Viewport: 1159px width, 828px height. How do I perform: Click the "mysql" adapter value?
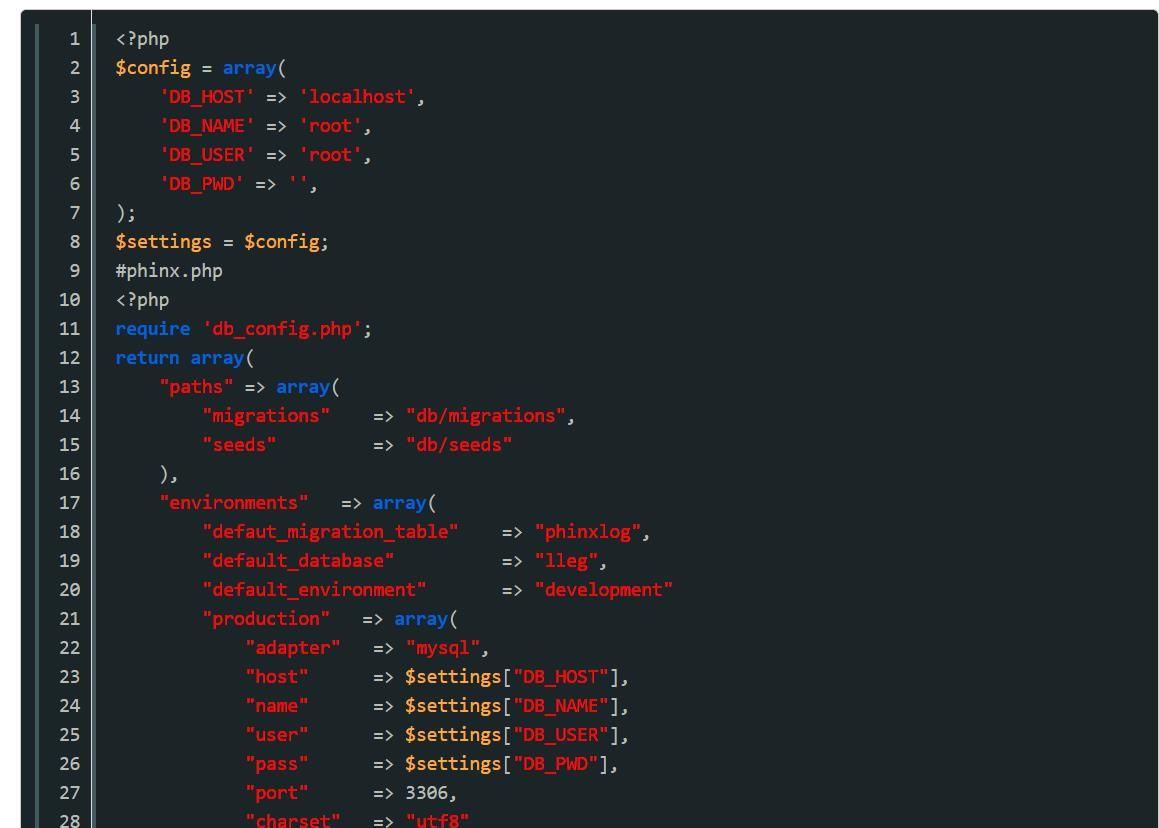pyautogui.click(x=442, y=648)
